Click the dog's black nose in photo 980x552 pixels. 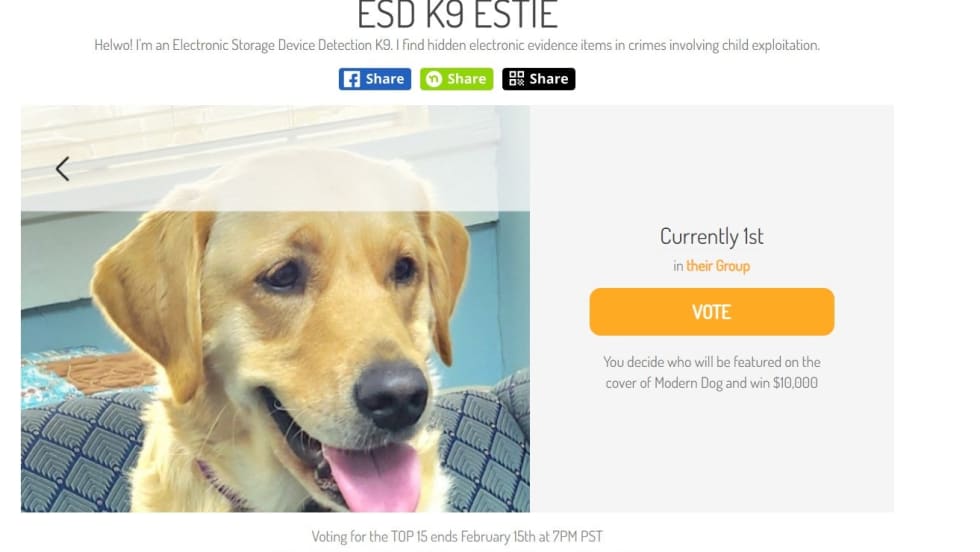click(392, 394)
